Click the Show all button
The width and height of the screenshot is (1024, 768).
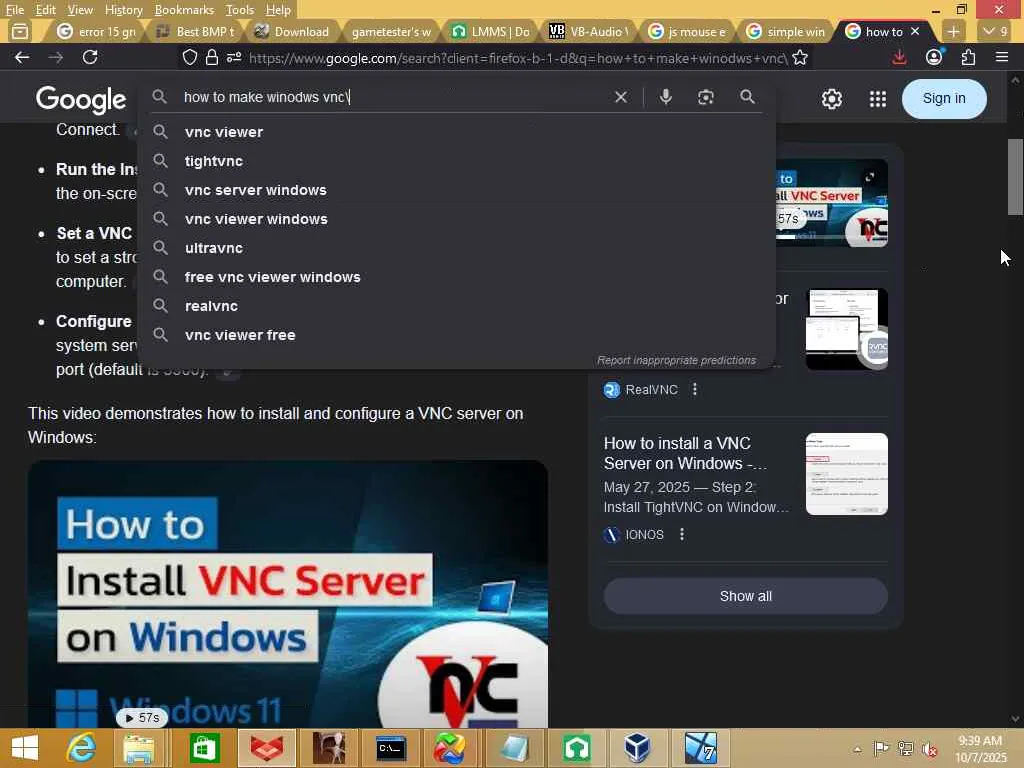[745, 596]
